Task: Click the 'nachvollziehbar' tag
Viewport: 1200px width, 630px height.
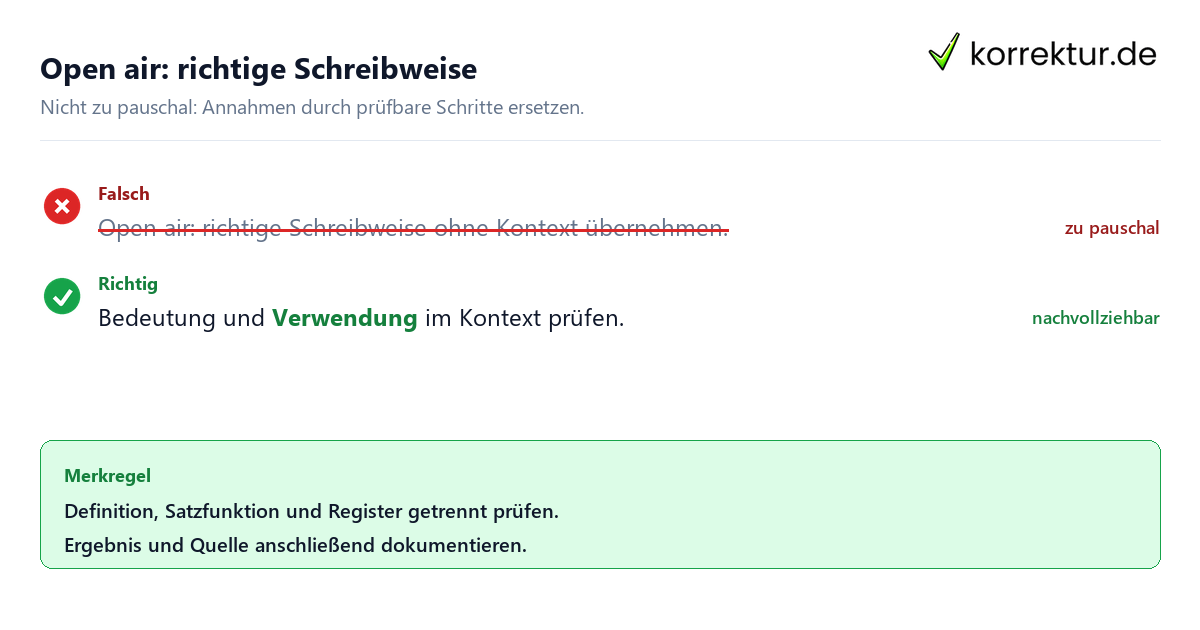Action: coord(1096,318)
